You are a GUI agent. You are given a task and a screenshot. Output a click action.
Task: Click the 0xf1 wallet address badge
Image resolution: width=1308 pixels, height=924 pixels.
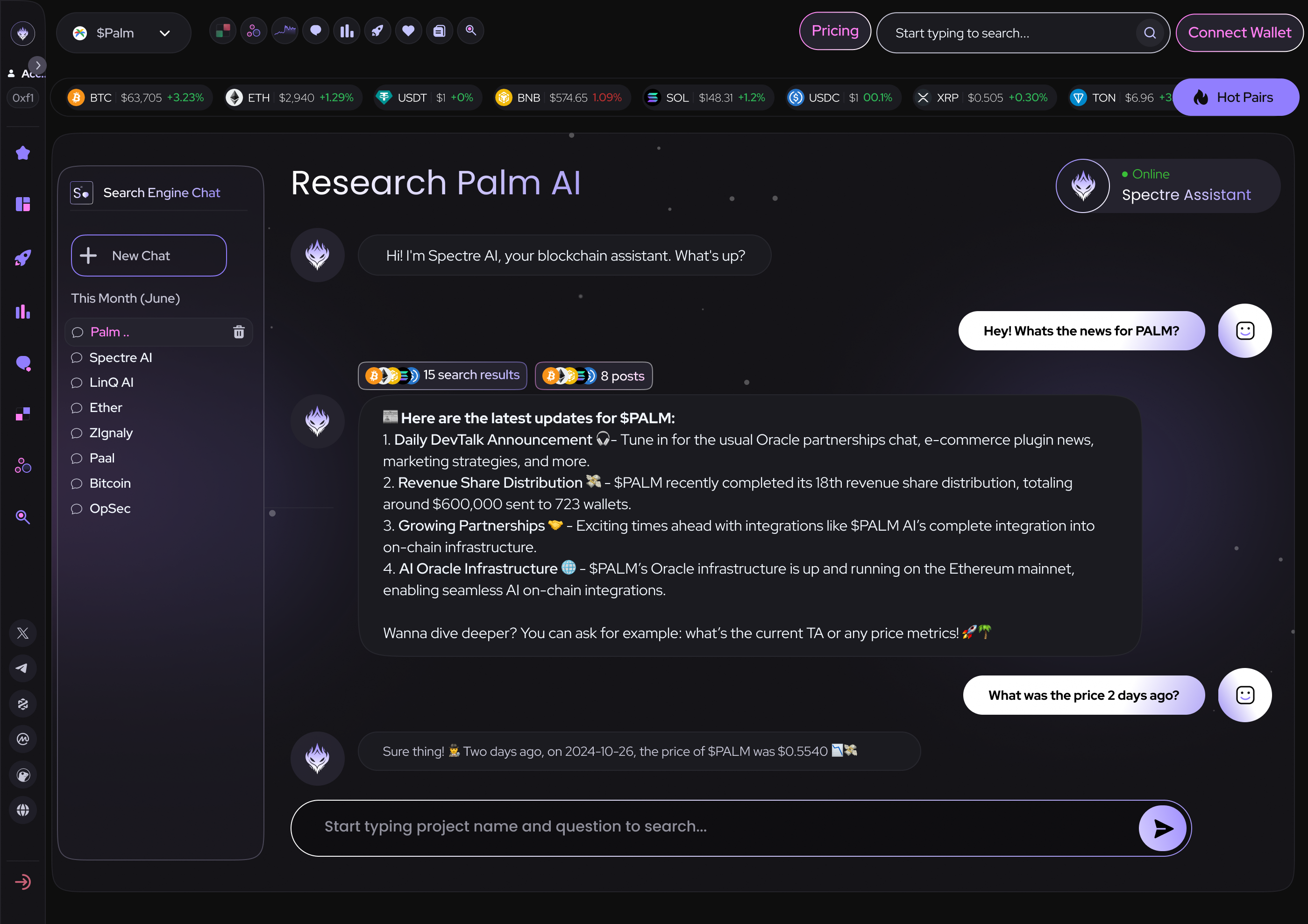coord(23,98)
